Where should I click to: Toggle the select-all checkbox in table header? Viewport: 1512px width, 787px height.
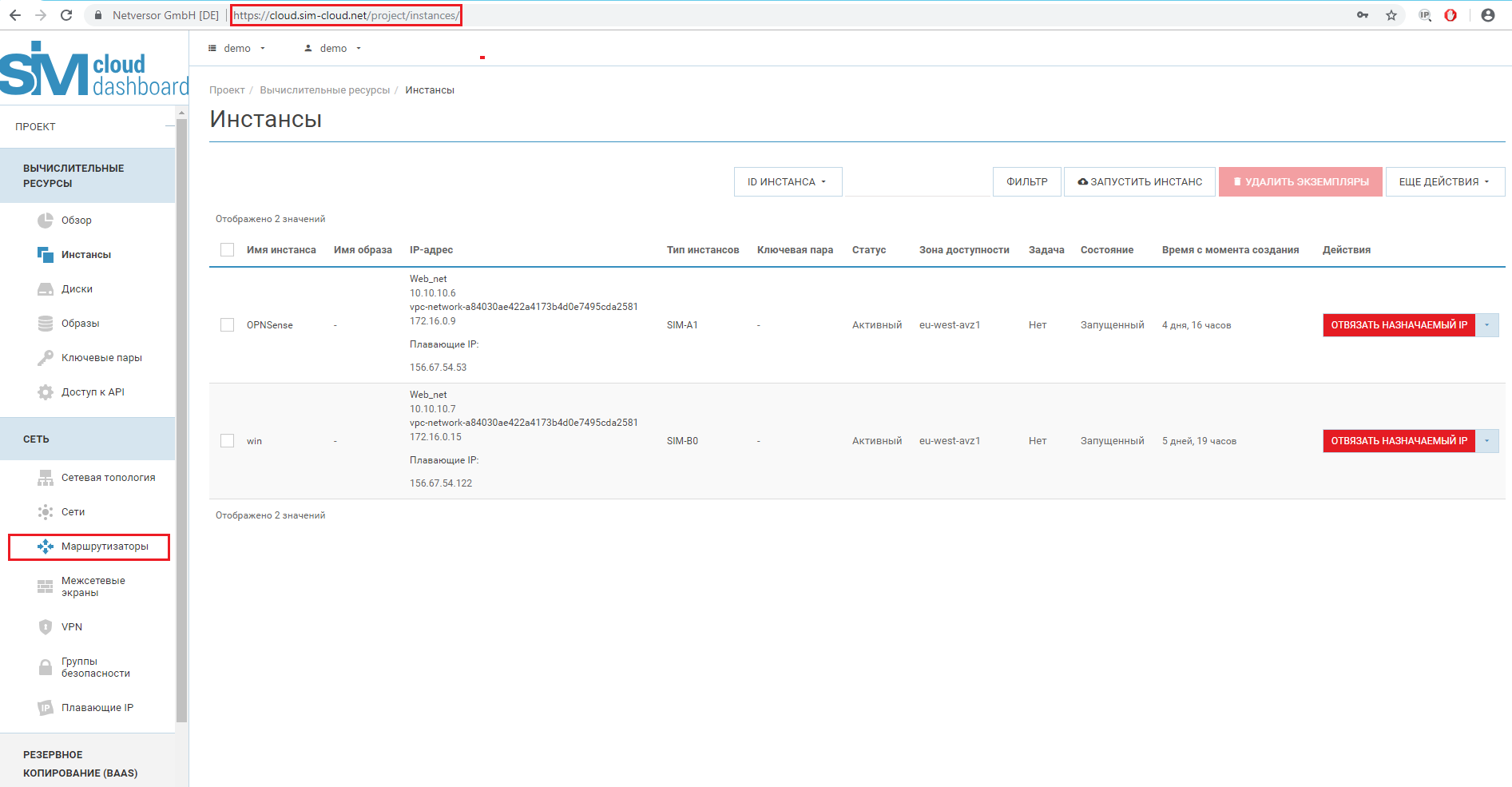tap(228, 250)
